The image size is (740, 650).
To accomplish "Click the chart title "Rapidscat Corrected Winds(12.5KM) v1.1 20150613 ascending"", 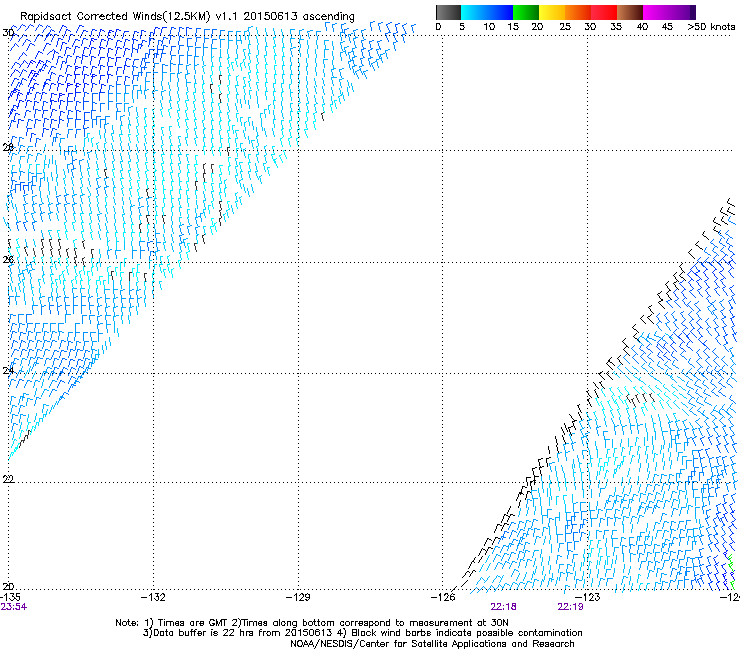I will pyautogui.click(x=187, y=17).
